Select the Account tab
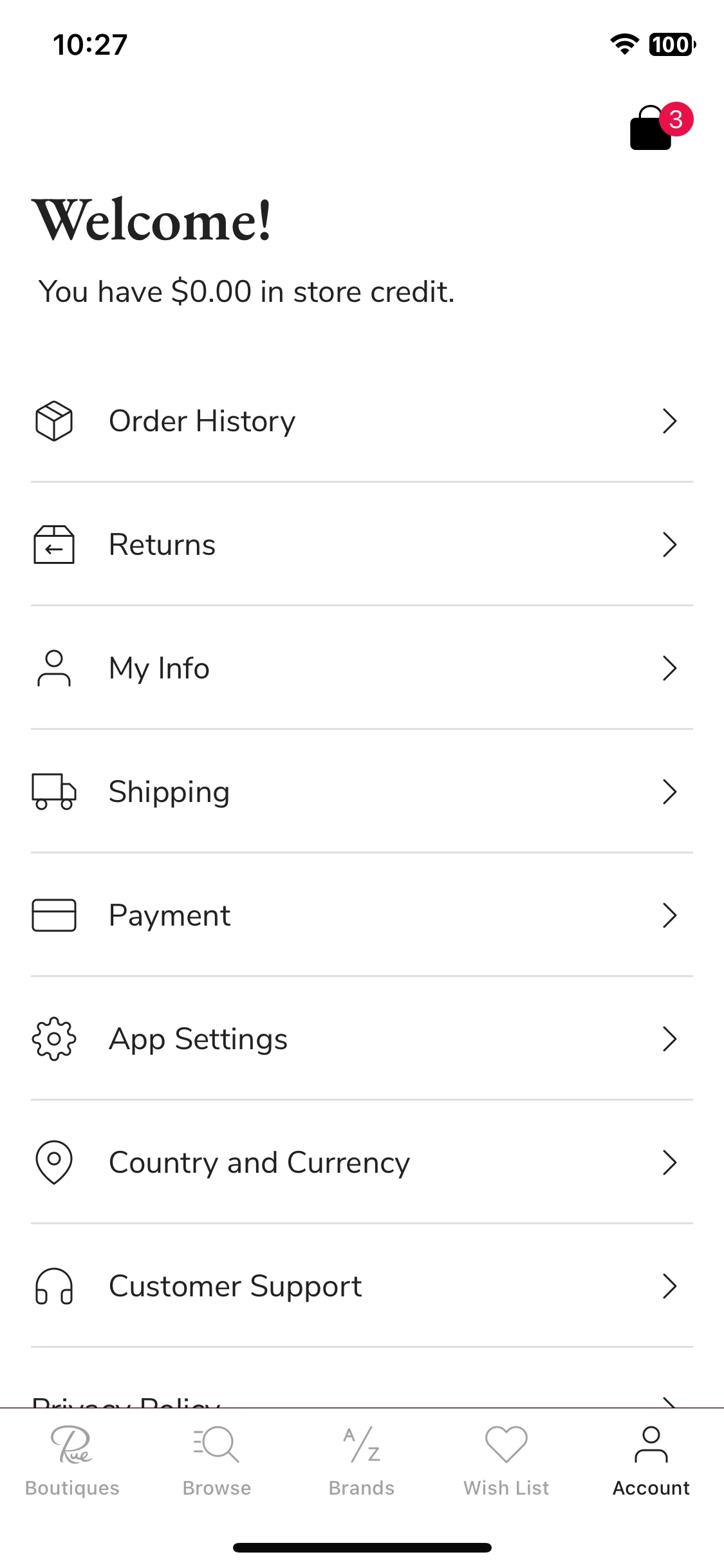Screen dimensions: 724x1568 [x=651, y=1461]
